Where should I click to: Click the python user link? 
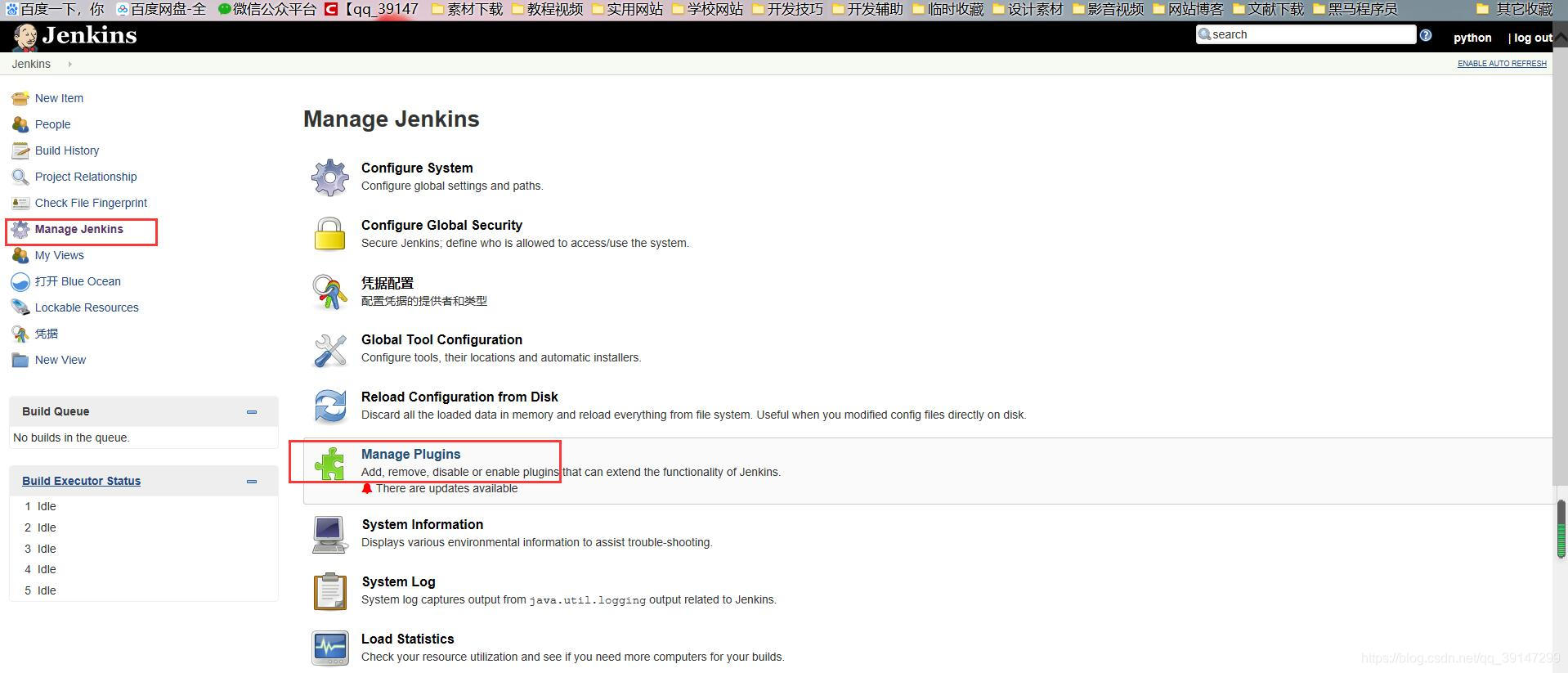click(1472, 38)
